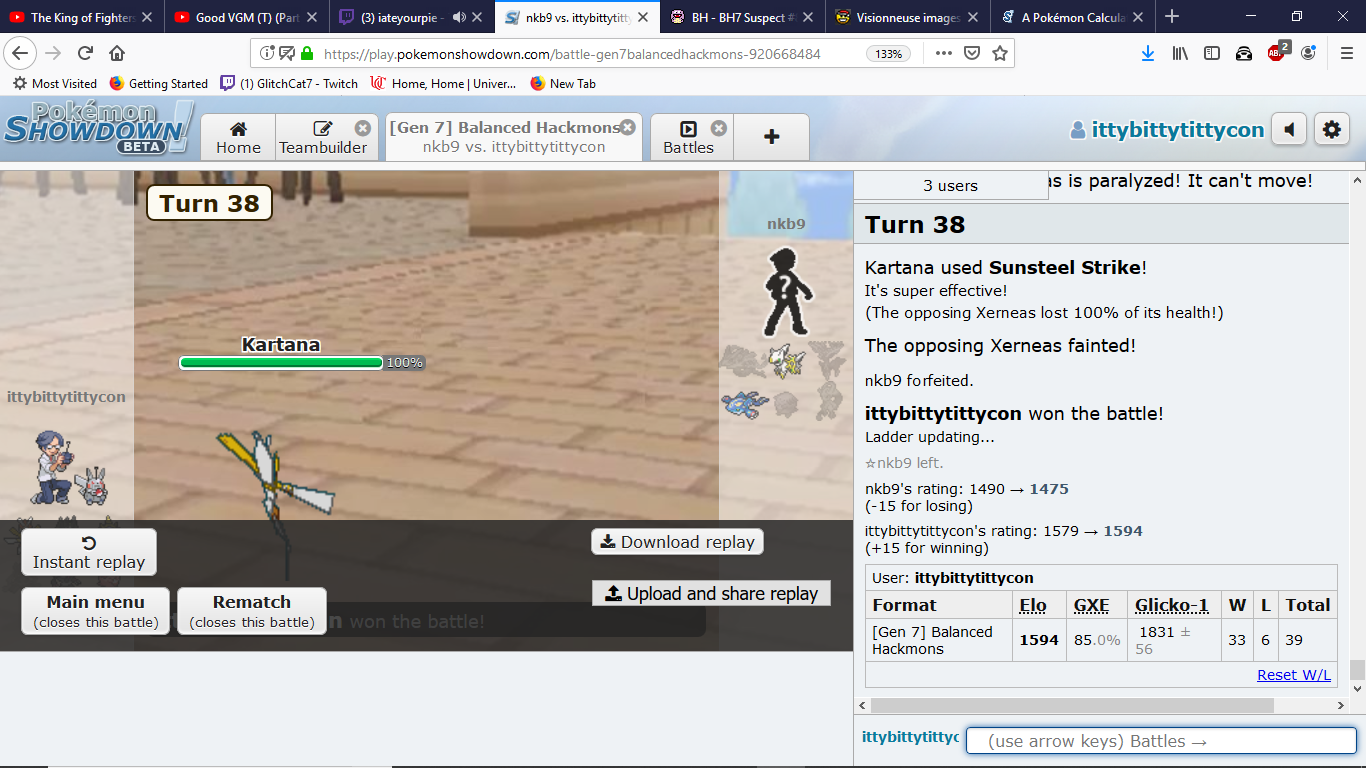Switch to A Pokémon Calculator browser tab
Screen dimensions: 1366x768
[x=1073, y=17]
